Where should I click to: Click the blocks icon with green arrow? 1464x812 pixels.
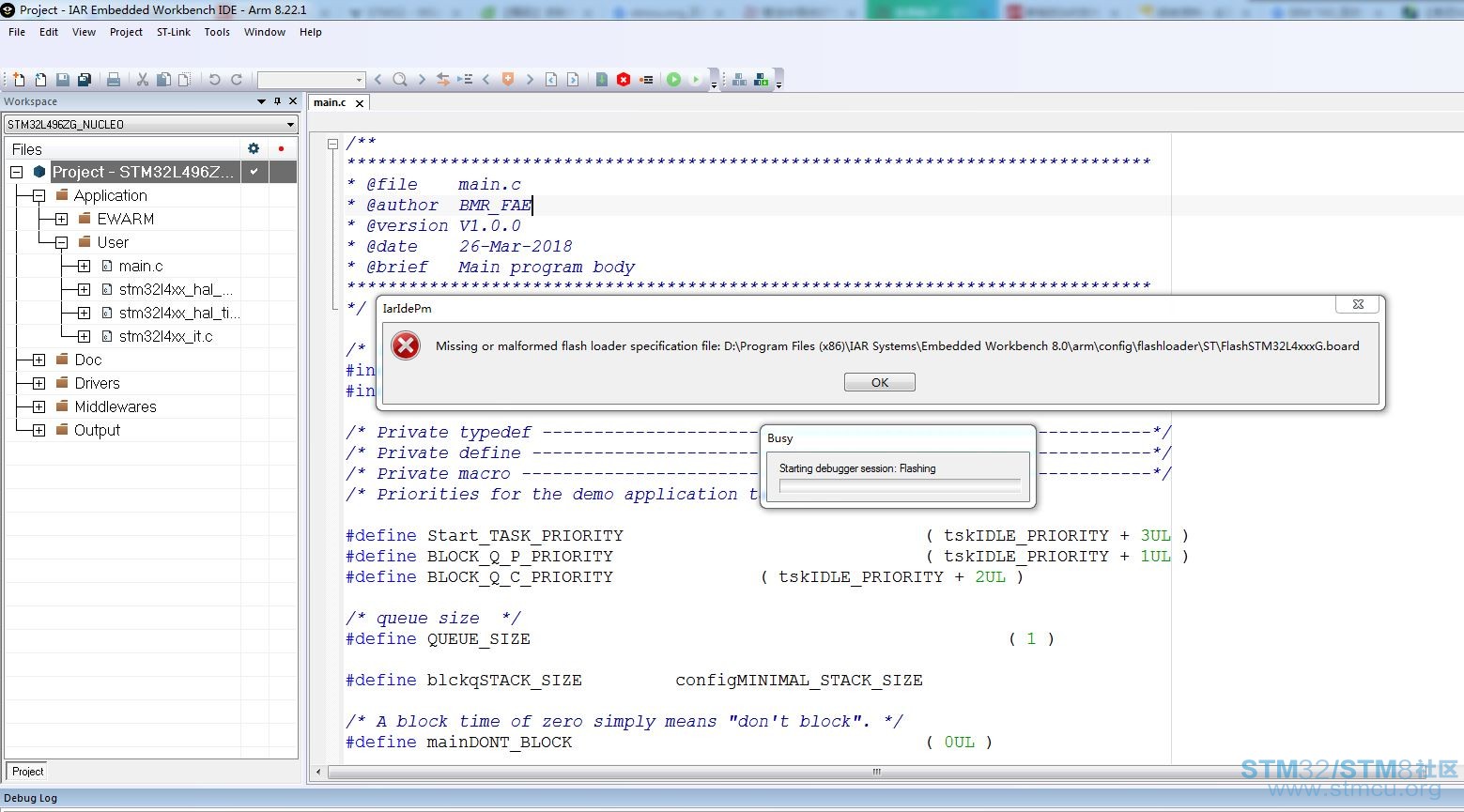coord(762,80)
